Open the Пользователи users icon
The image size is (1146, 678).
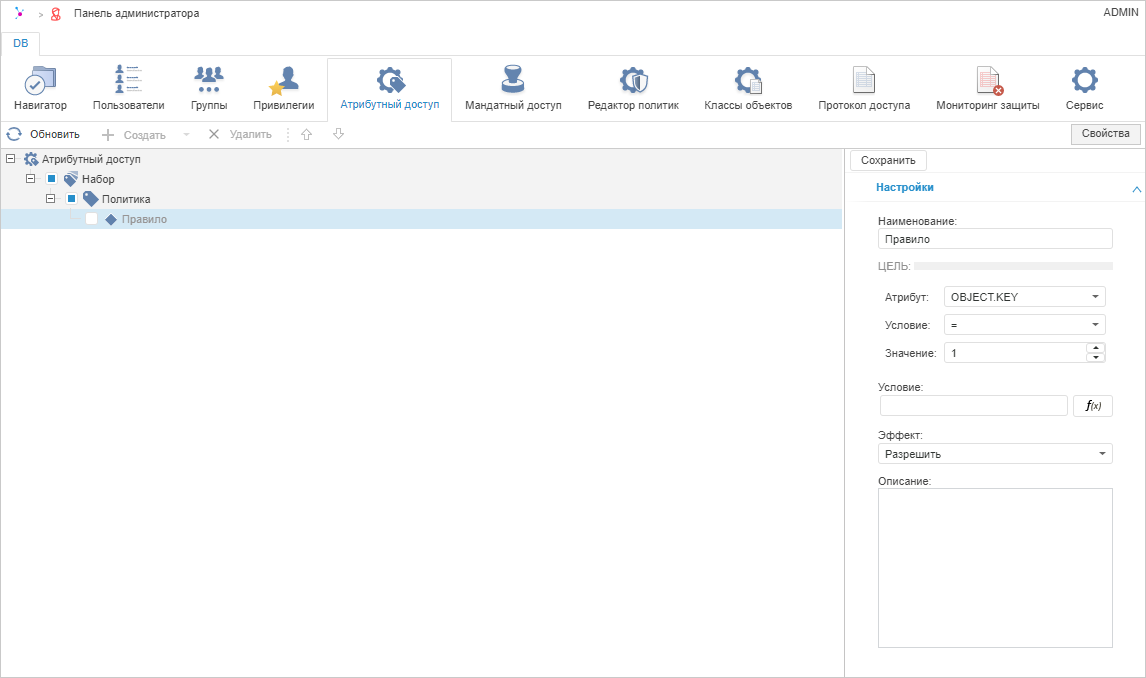[128, 81]
